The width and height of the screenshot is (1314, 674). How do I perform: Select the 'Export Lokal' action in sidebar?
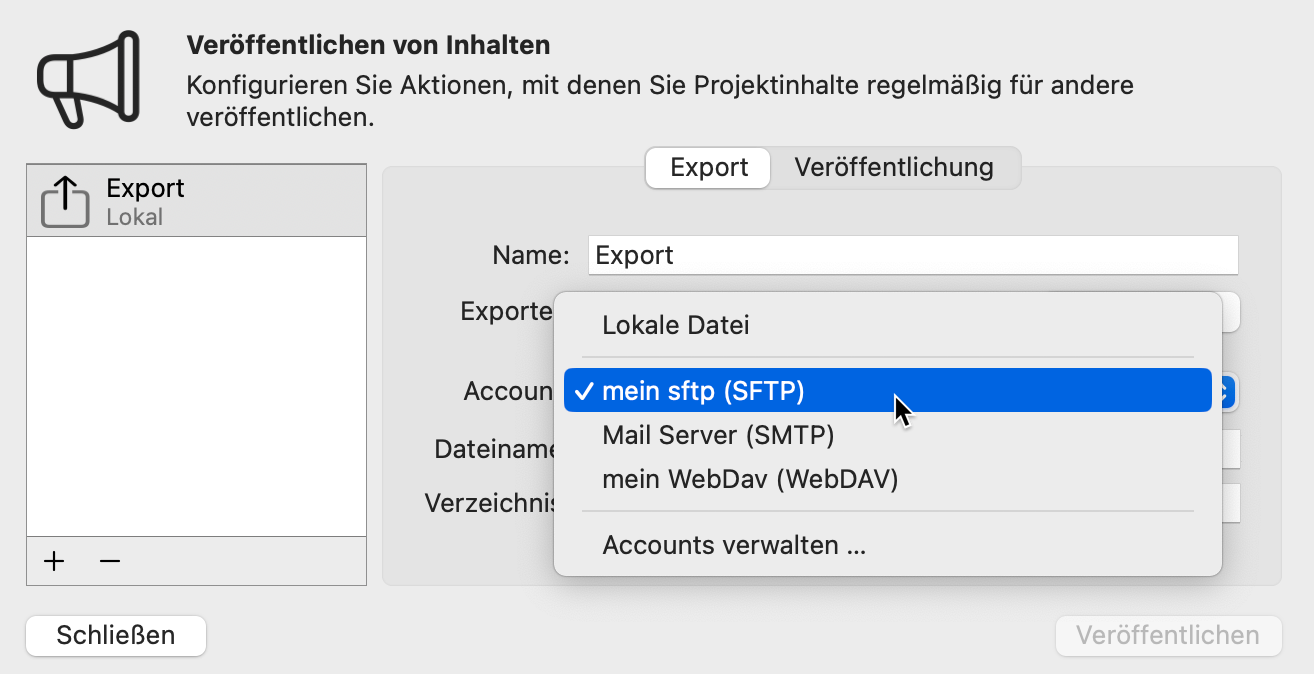(x=196, y=197)
